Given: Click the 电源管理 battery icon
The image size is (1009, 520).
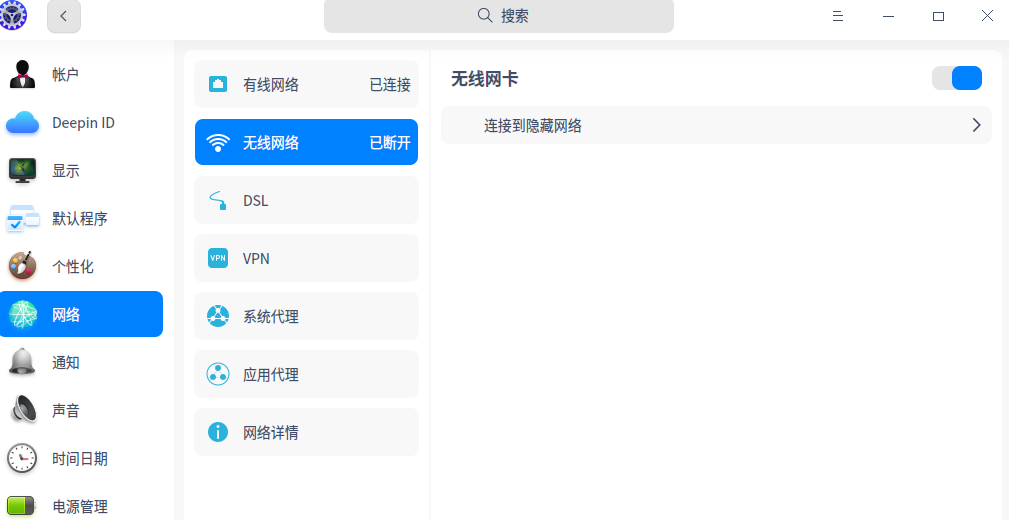Looking at the screenshot, I should [23, 506].
